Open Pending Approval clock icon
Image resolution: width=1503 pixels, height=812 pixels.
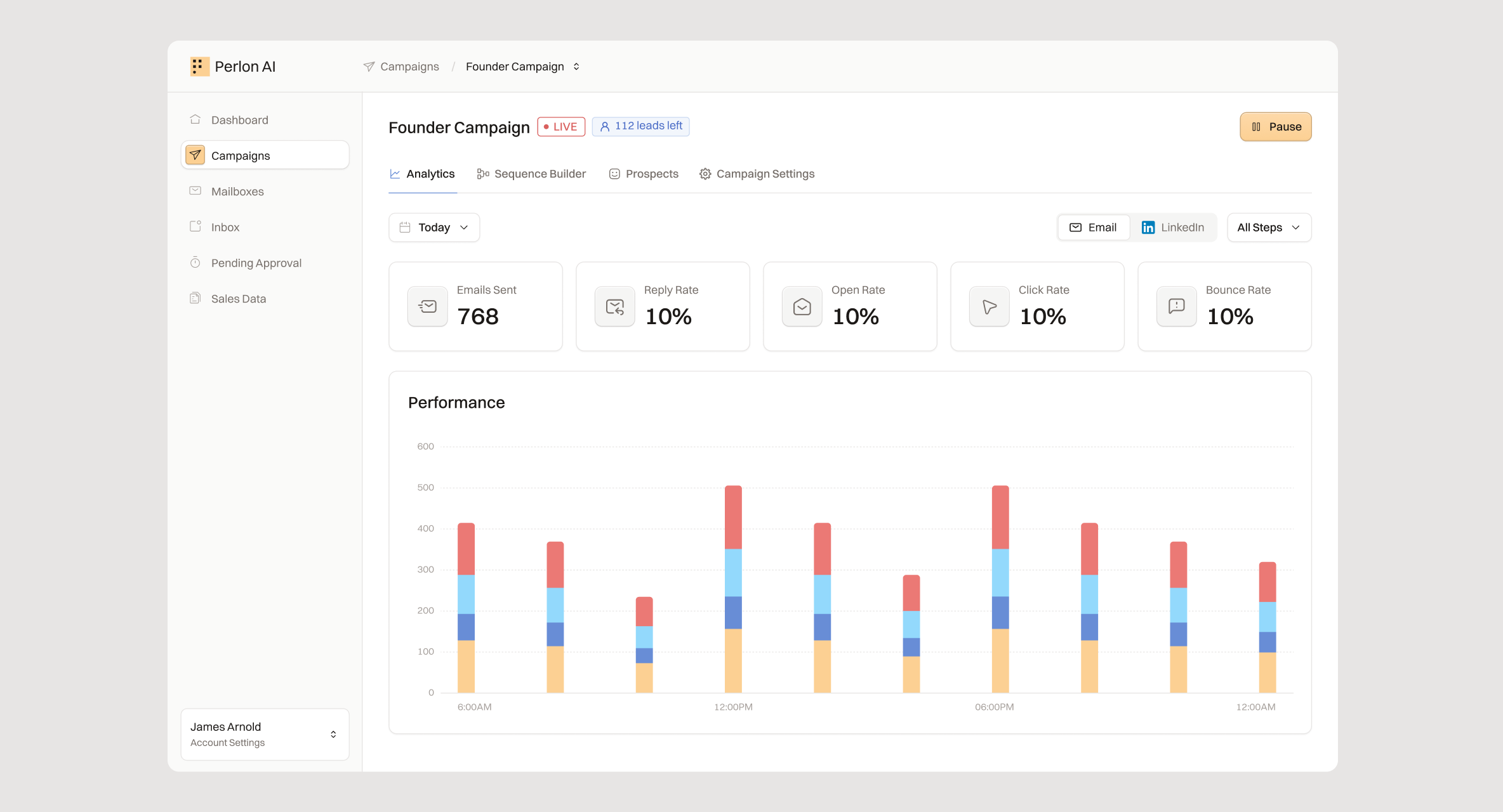(195, 263)
